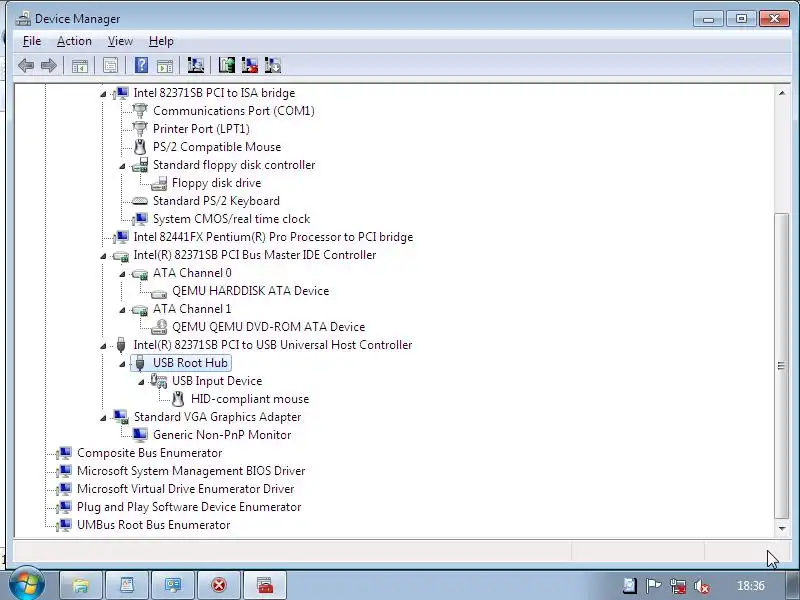Click the Forward arrow toolbar icon
Image resolution: width=800 pixels, height=600 pixels.
[x=49, y=65]
